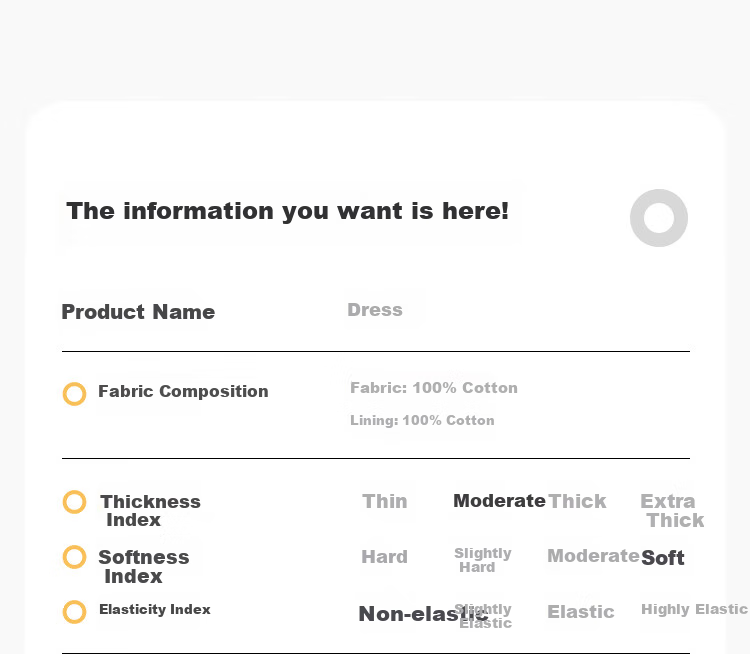The height and width of the screenshot is (654, 750).
Task: Select the 'Thin' thickness option
Action: [385, 501]
